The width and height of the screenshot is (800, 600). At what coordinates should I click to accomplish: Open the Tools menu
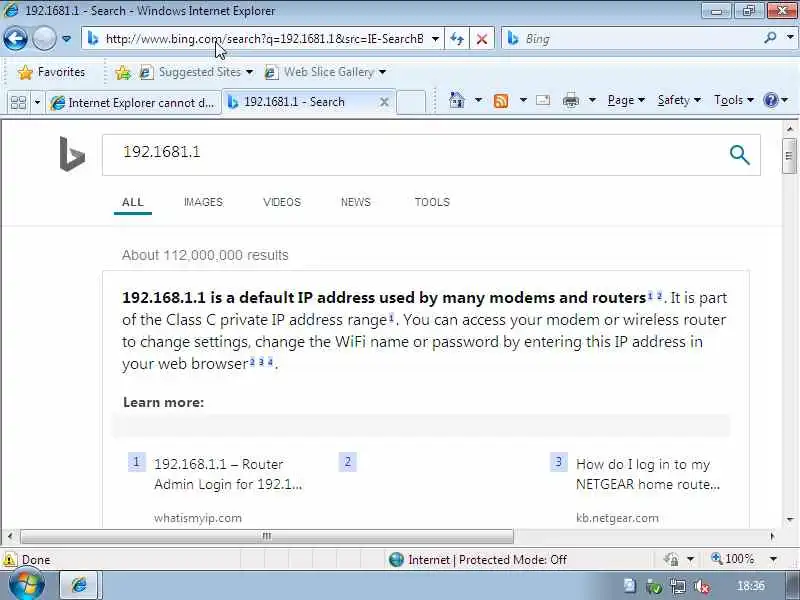coord(734,101)
